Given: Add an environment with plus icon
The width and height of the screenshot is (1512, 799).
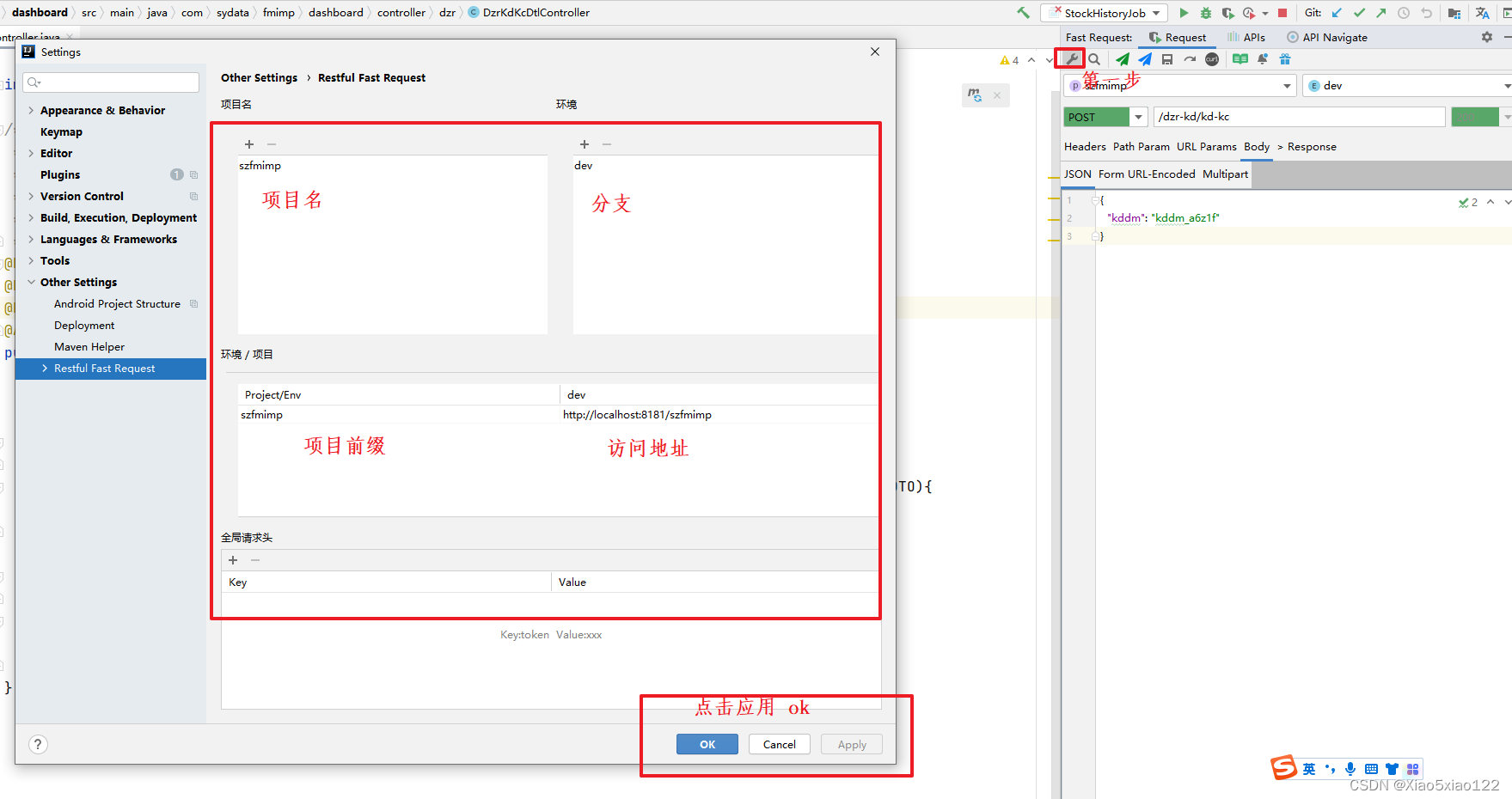Looking at the screenshot, I should 585,144.
